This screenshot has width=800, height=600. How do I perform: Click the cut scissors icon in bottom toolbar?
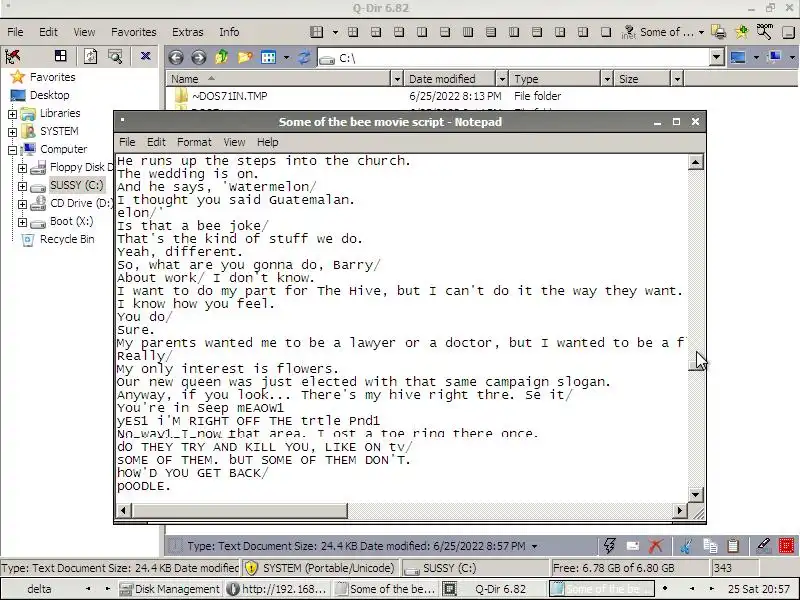coord(686,545)
